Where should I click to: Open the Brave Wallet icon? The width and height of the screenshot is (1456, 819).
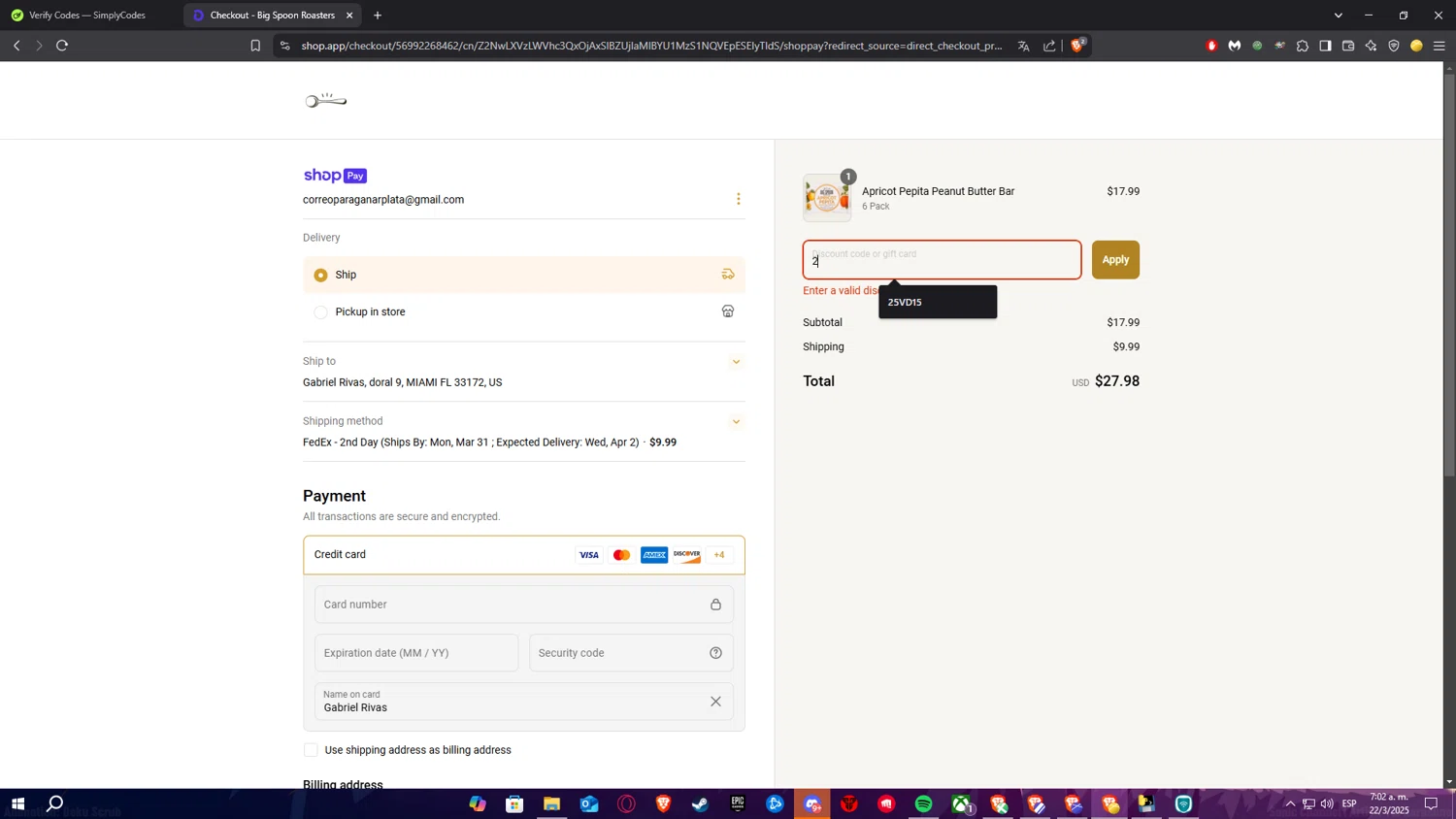point(1348,46)
